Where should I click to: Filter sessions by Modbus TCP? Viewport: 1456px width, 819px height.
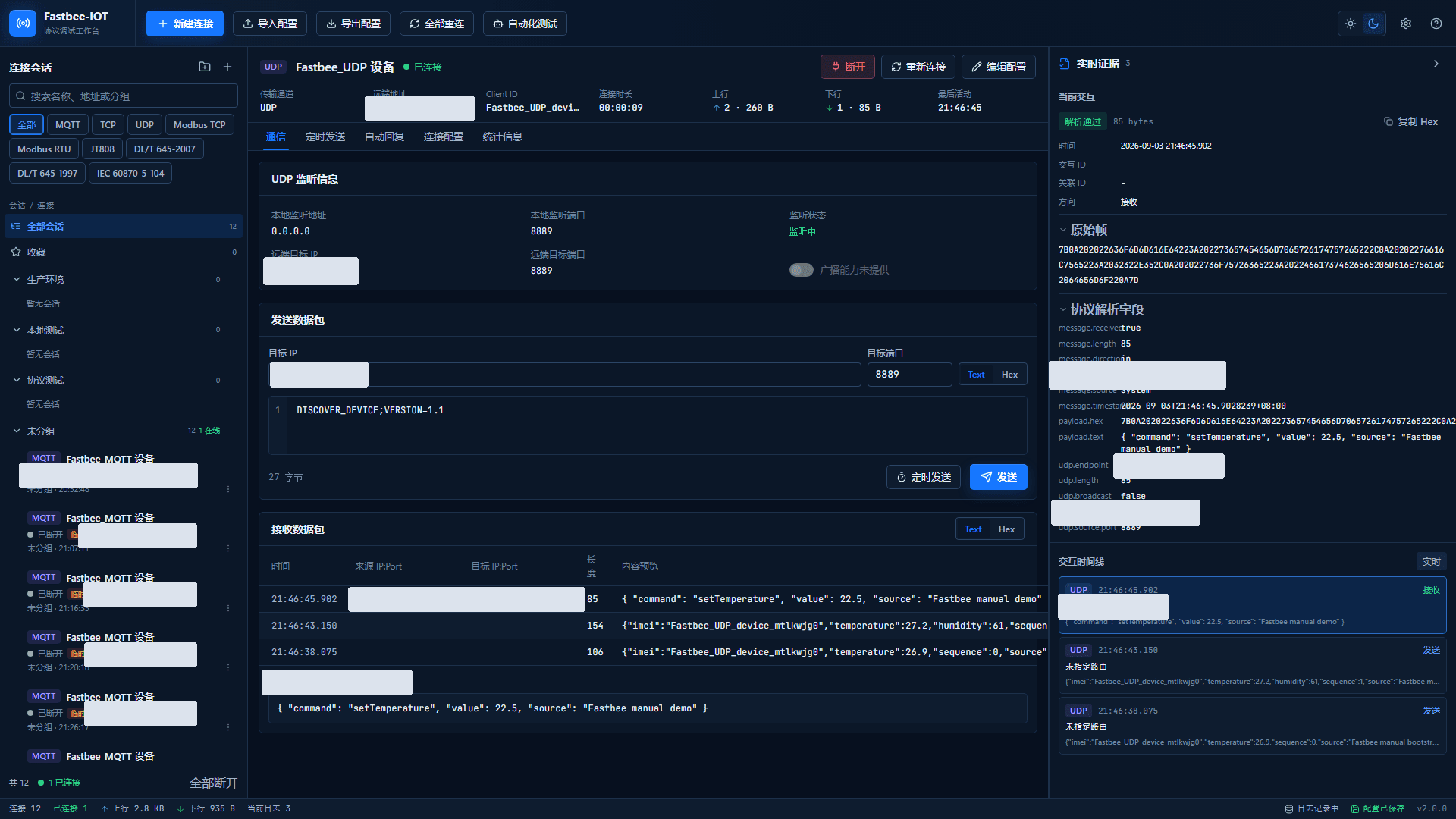pyautogui.click(x=199, y=125)
